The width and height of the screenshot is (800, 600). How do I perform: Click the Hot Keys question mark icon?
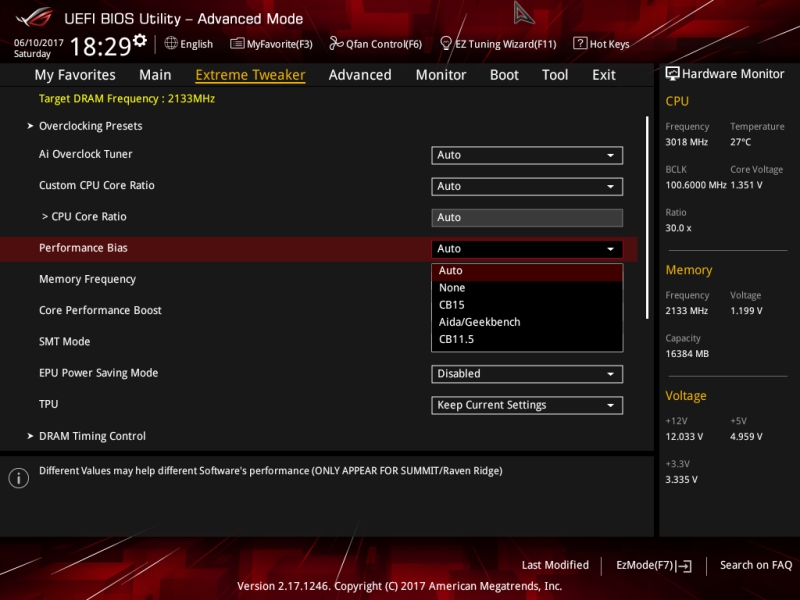tap(580, 43)
